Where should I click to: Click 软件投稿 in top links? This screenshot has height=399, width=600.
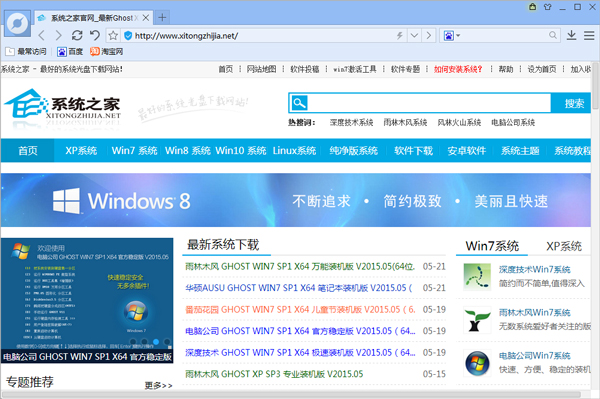305,69
